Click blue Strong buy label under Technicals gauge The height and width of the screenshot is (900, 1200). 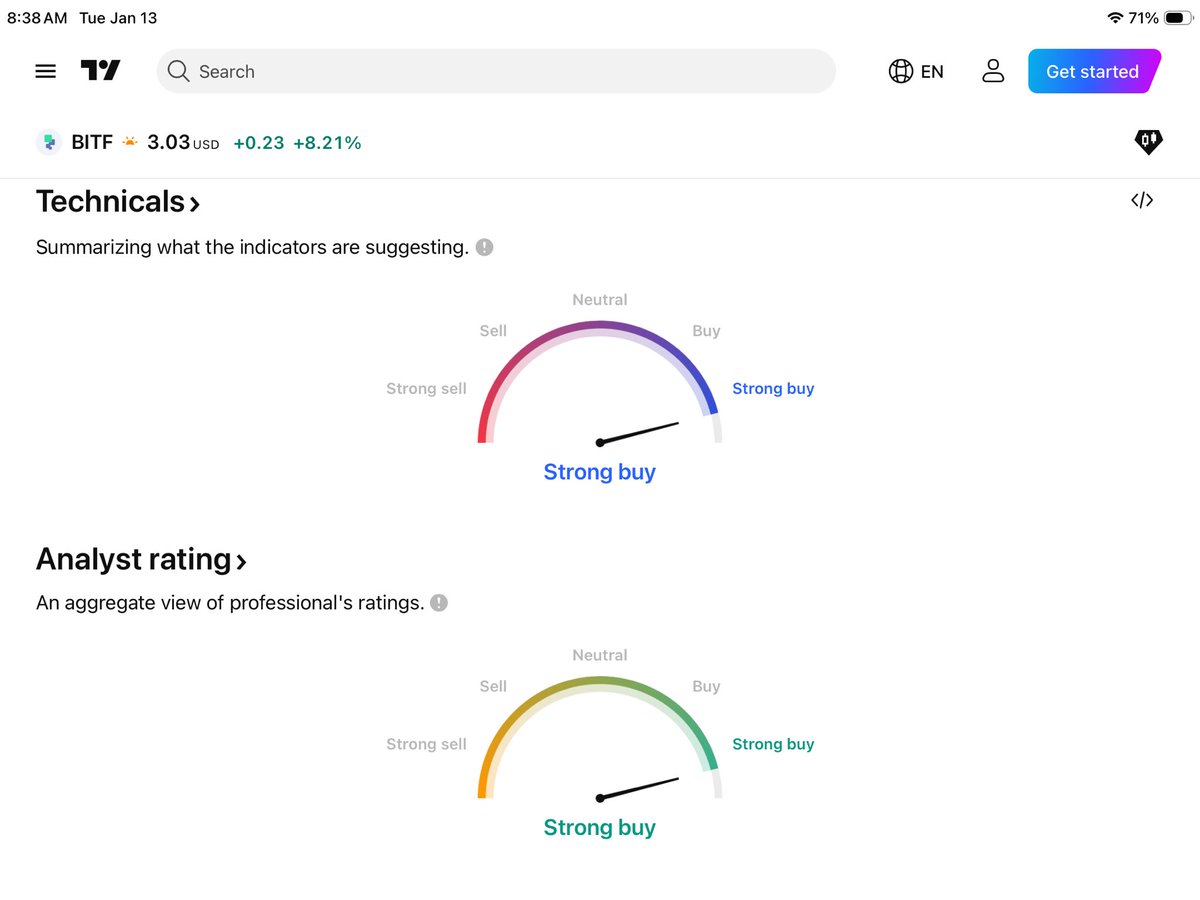[x=600, y=472]
